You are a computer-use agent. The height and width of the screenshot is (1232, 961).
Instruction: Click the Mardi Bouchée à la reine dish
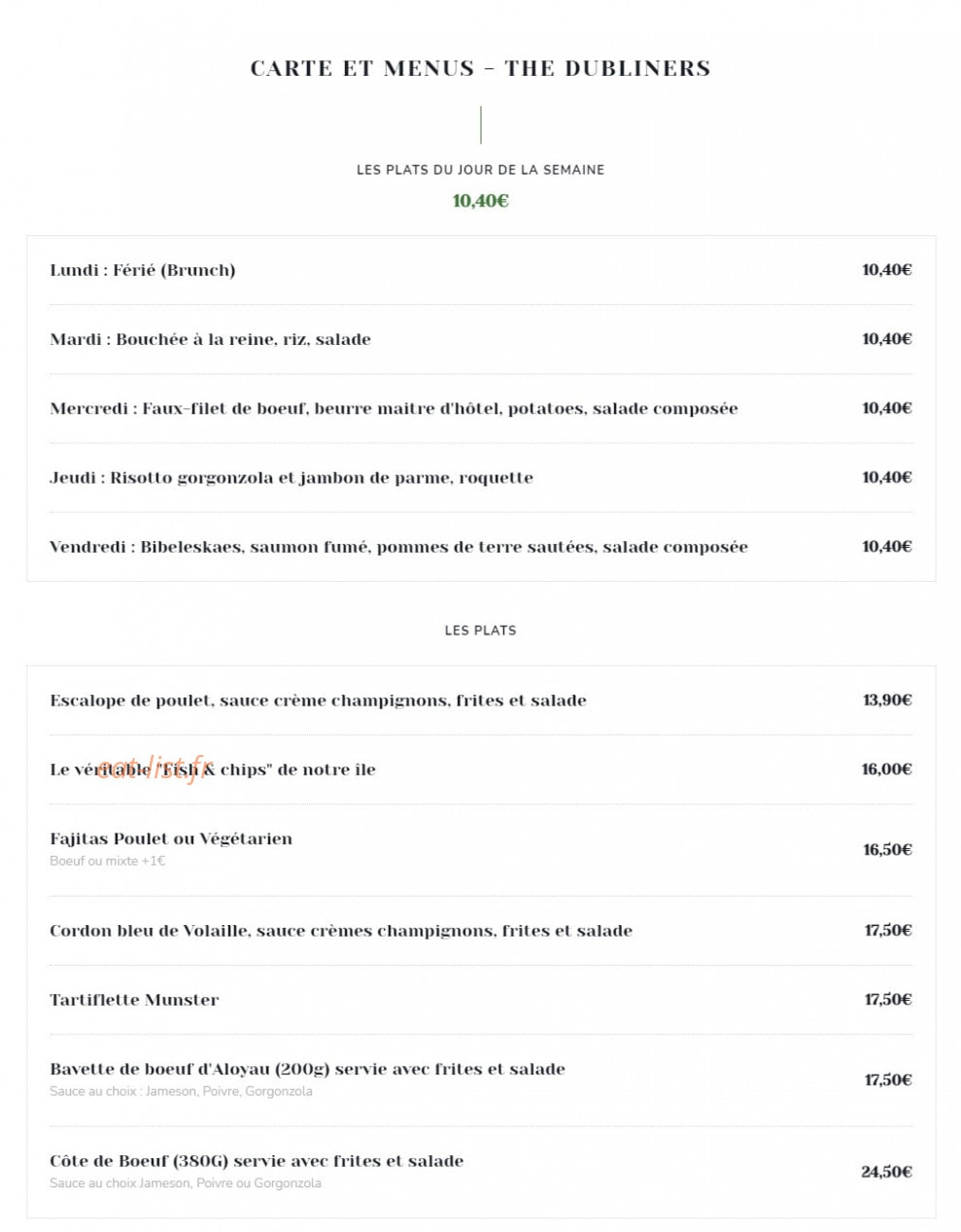210,339
